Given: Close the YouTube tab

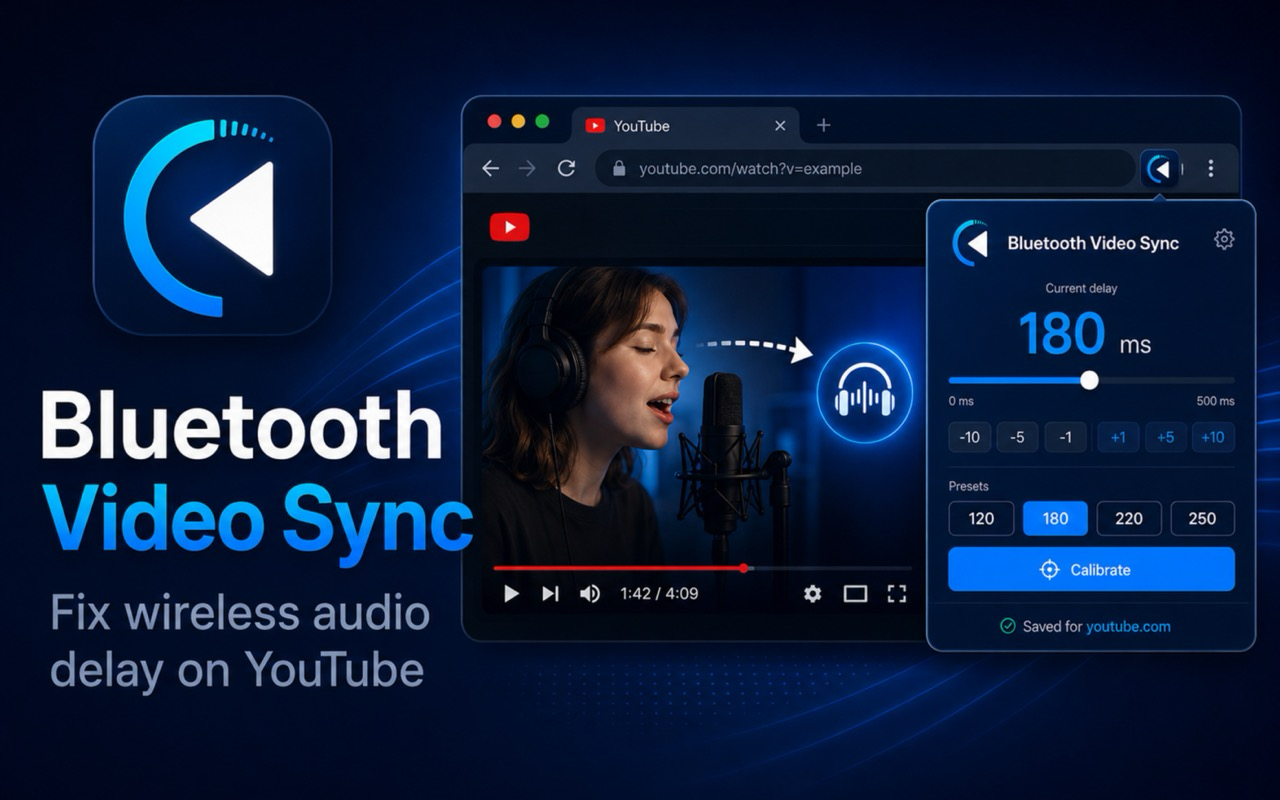Looking at the screenshot, I should [x=780, y=126].
